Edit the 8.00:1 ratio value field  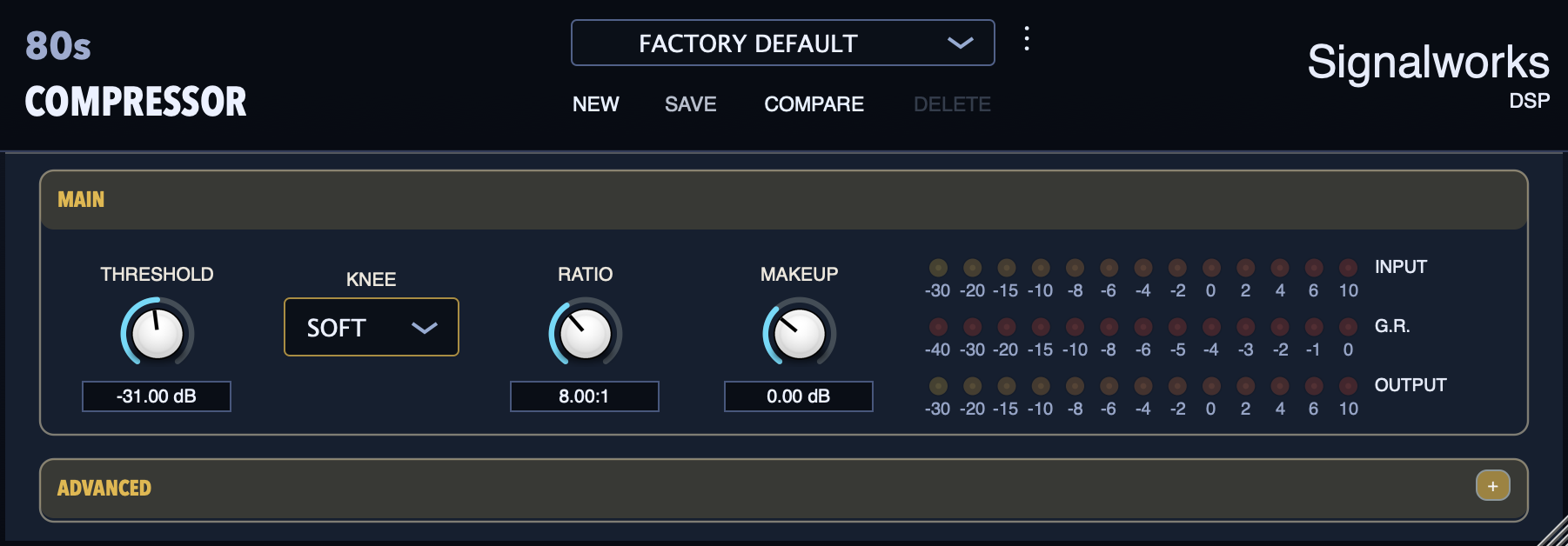[585, 396]
